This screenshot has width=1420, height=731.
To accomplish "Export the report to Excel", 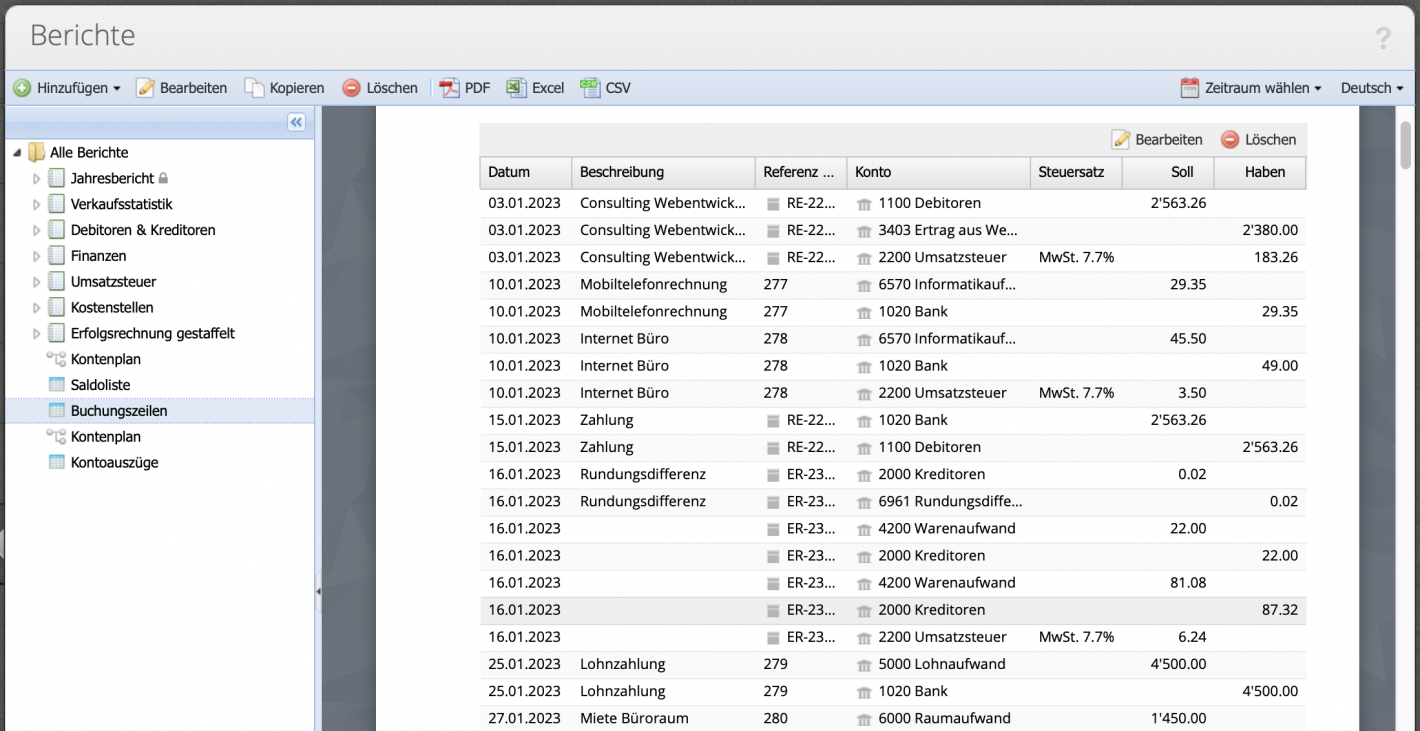I will click(x=535, y=88).
